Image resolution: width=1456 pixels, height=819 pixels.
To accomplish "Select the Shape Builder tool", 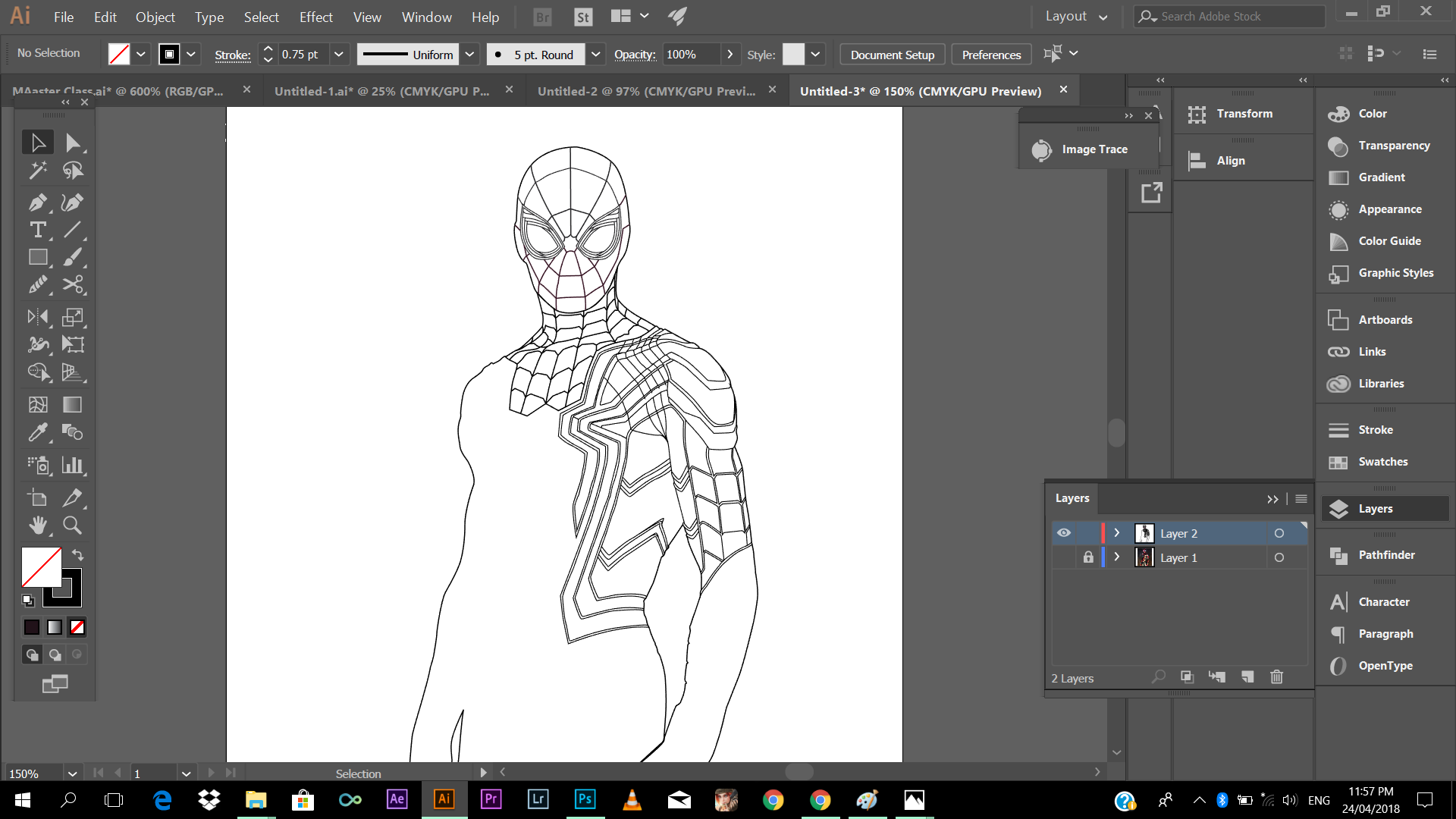I will [38, 372].
